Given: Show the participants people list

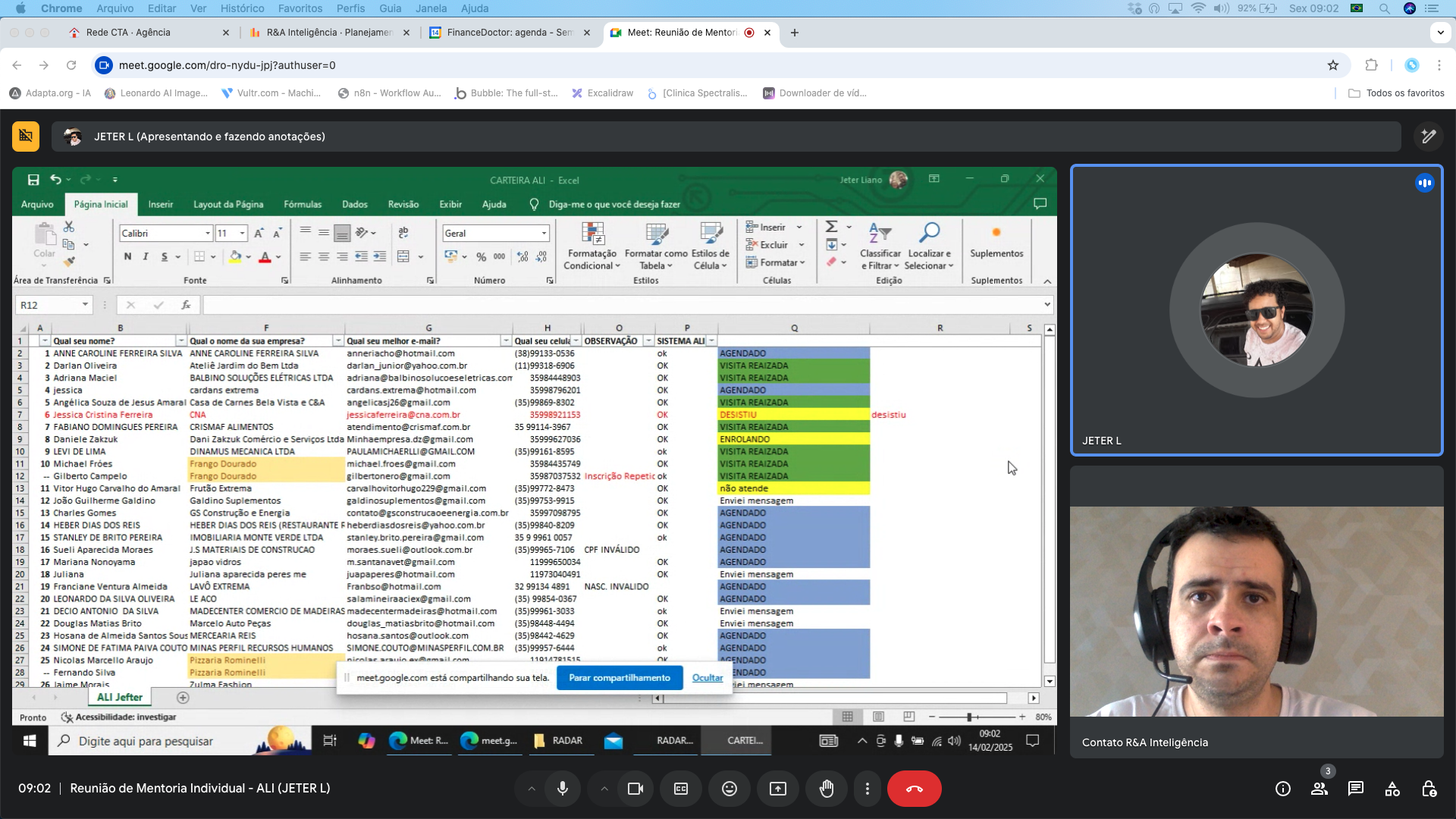Looking at the screenshot, I should (1319, 789).
